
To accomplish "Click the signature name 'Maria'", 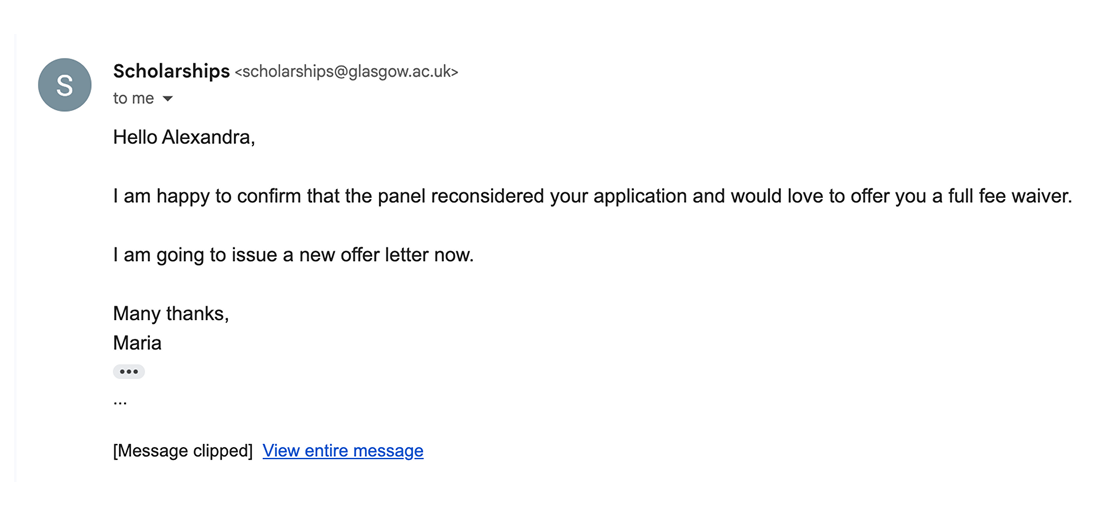I will pyautogui.click(x=137, y=343).
